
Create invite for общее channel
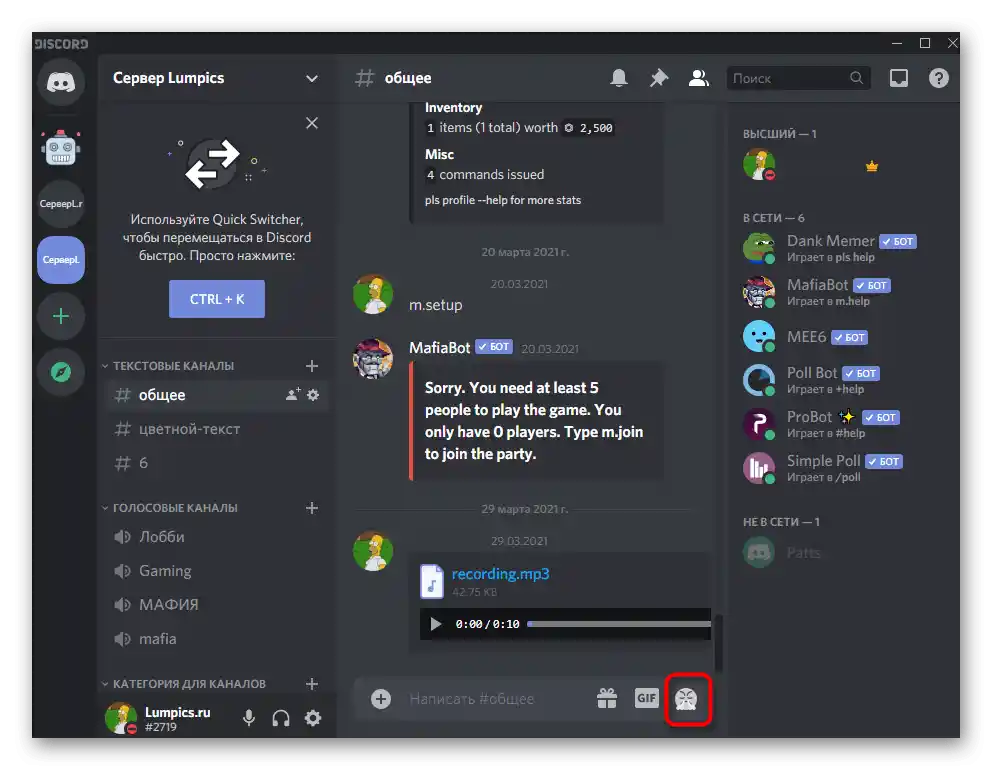click(x=293, y=395)
